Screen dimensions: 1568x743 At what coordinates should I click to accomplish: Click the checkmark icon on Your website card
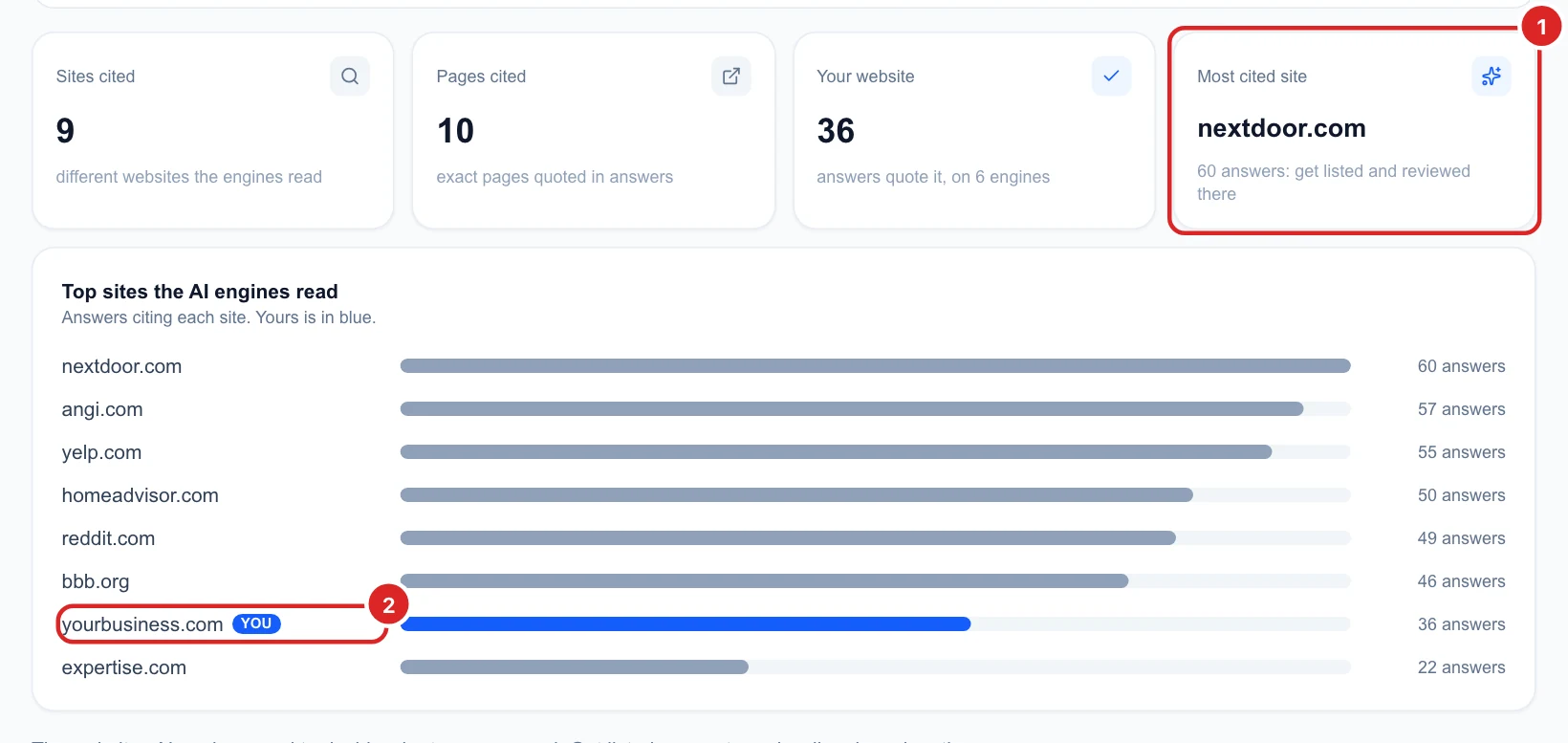point(1111,76)
